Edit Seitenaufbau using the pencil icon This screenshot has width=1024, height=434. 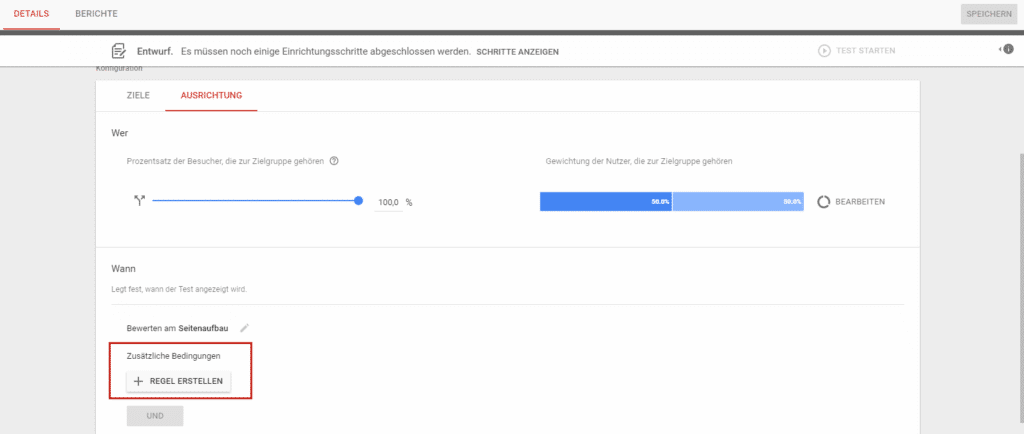pyautogui.click(x=245, y=327)
